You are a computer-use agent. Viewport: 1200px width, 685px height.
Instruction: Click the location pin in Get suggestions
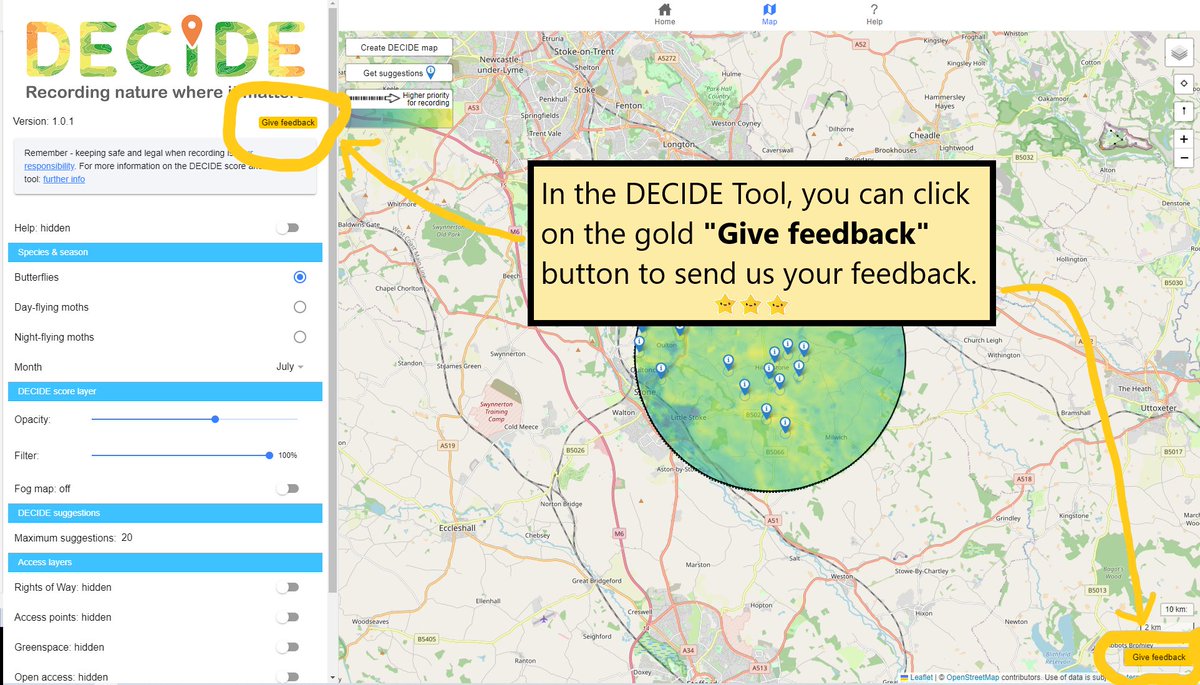click(431, 73)
